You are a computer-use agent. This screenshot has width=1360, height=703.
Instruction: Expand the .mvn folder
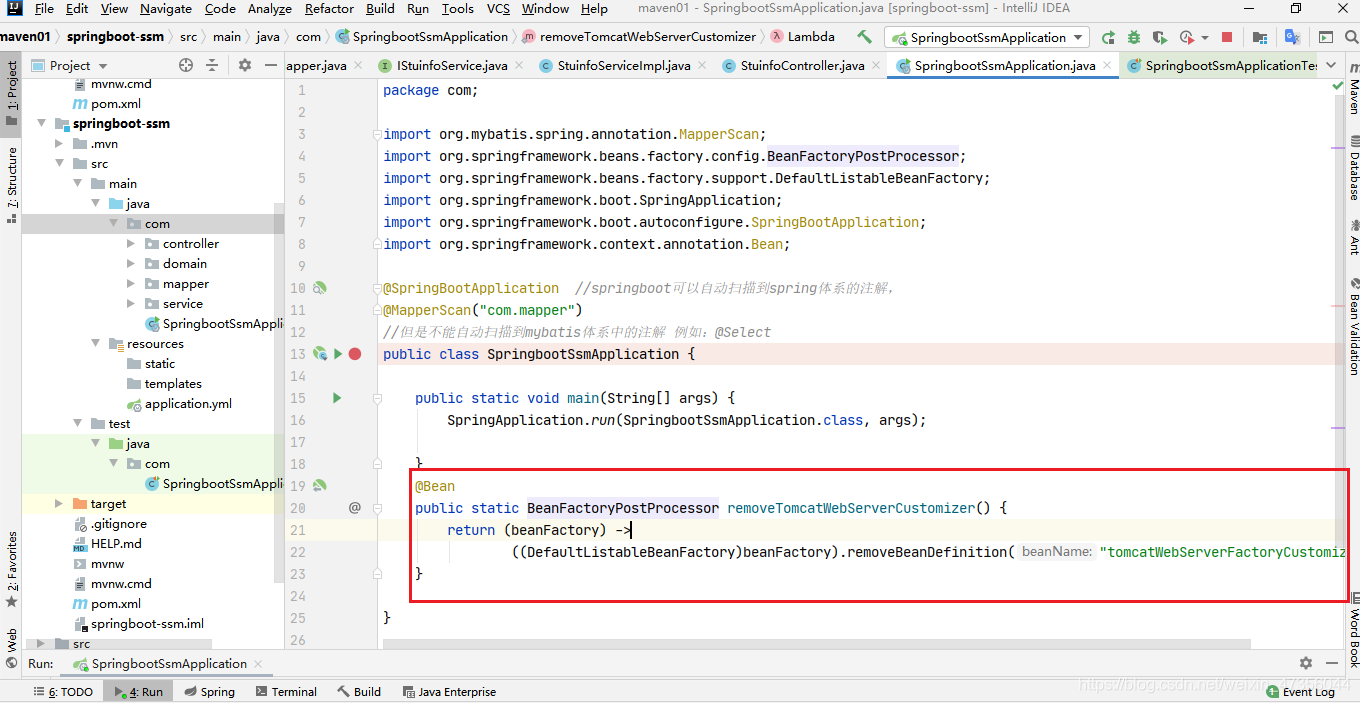[60, 144]
